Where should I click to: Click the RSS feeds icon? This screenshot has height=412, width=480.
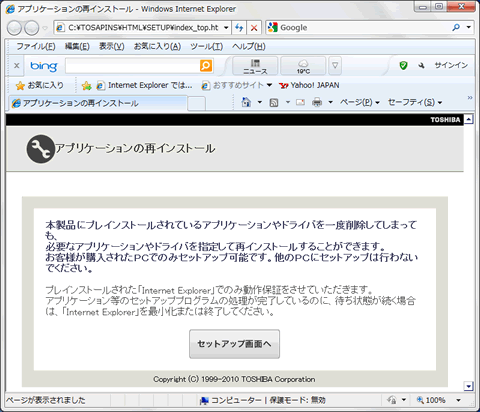click(x=274, y=102)
